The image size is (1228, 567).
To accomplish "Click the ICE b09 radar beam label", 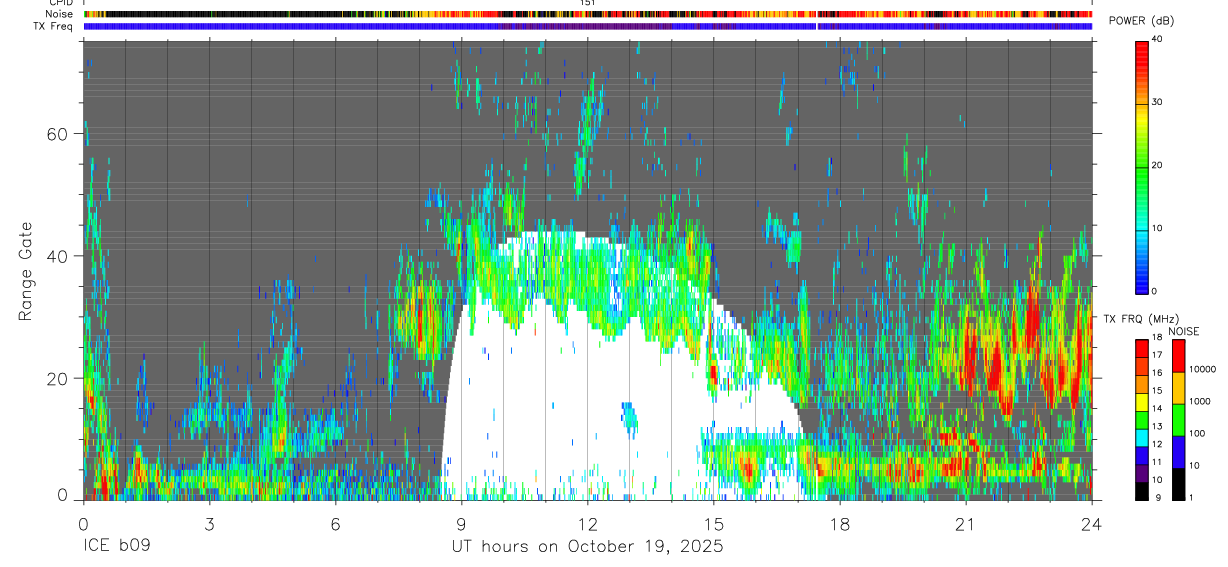I will (x=115, y=547).
